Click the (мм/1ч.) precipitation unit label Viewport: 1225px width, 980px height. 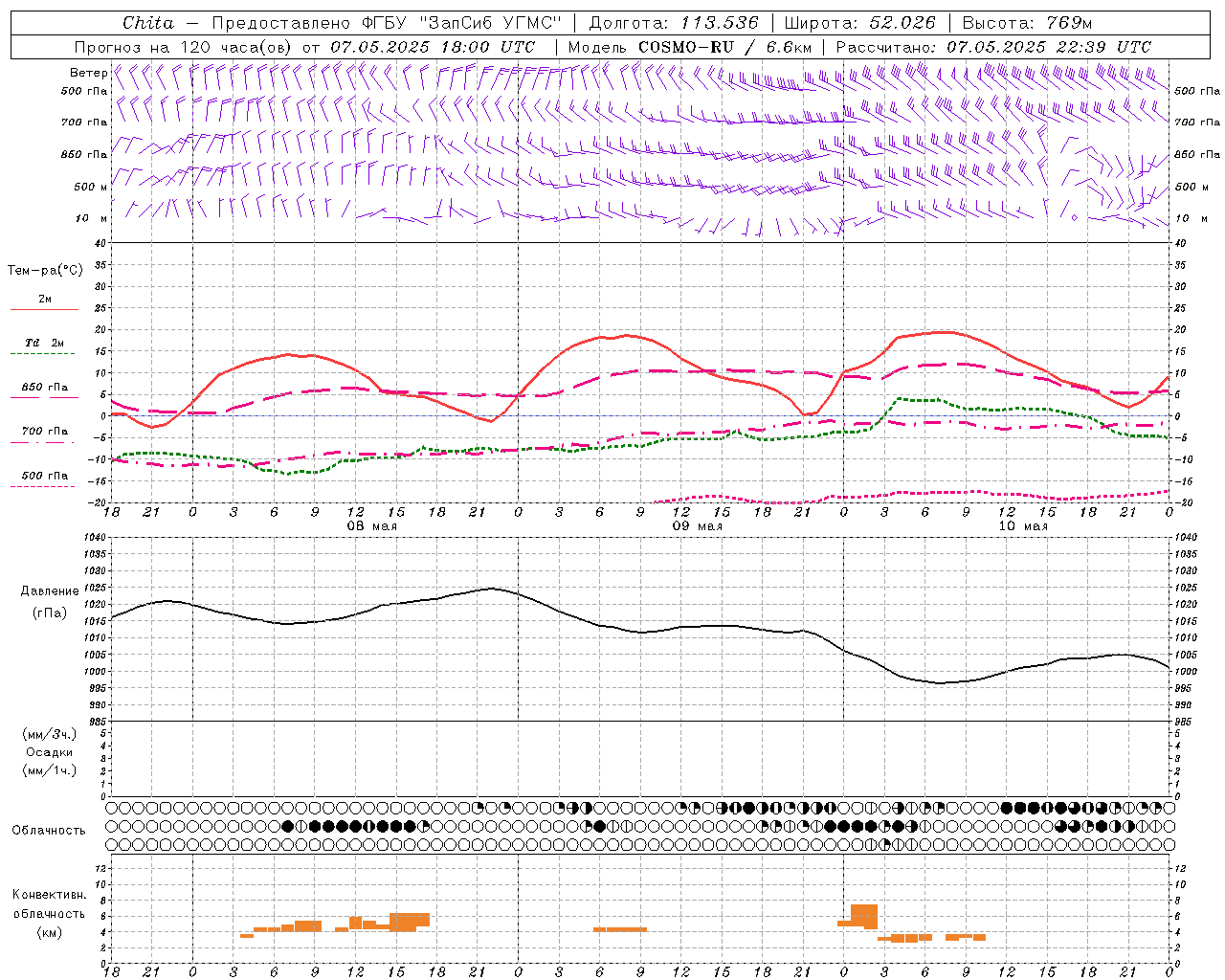pyautogui.click(x=50, y=770)
